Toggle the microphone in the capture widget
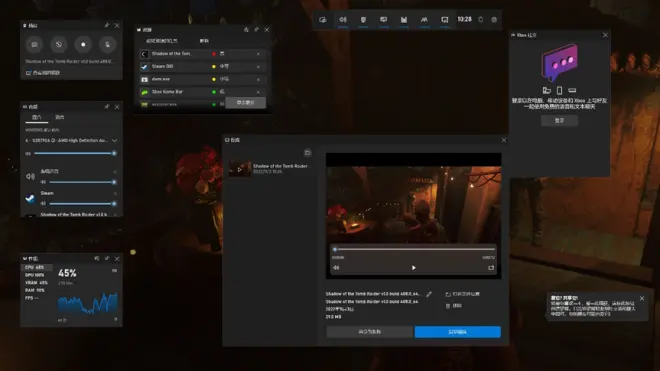 tap(107, 44)
